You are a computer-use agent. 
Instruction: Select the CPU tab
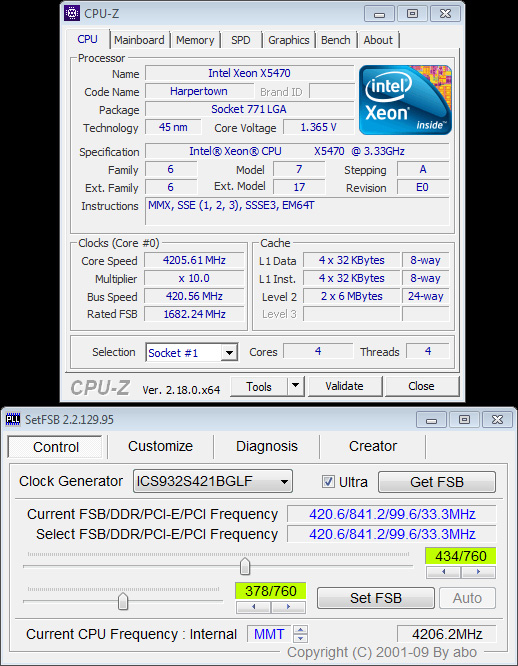point(87,39)
